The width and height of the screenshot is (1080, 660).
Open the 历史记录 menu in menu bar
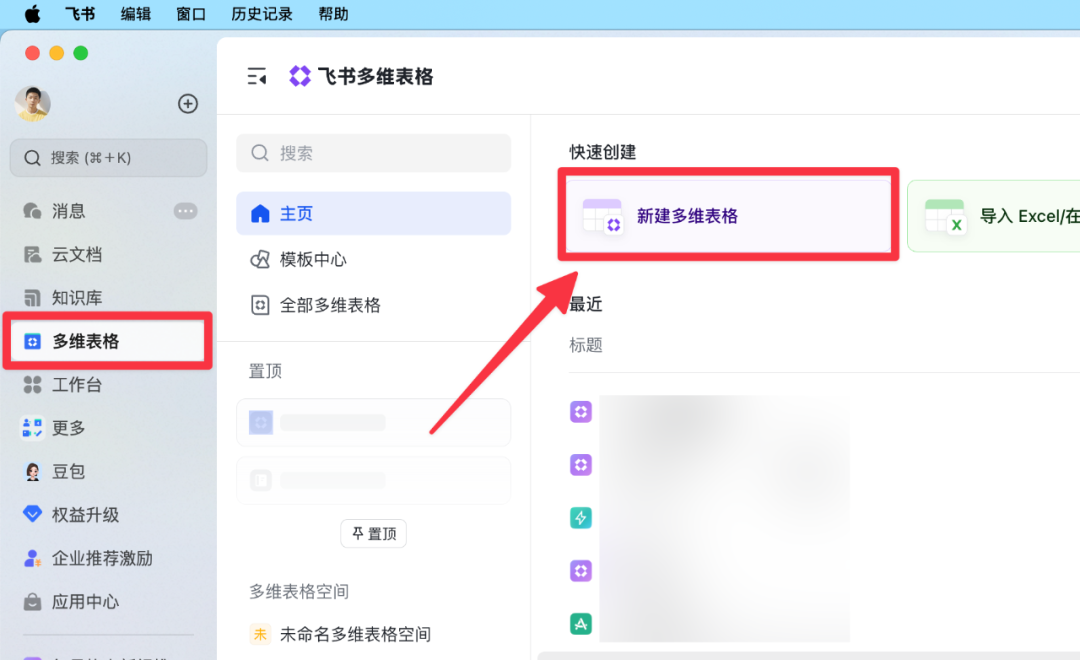point(261,14)
